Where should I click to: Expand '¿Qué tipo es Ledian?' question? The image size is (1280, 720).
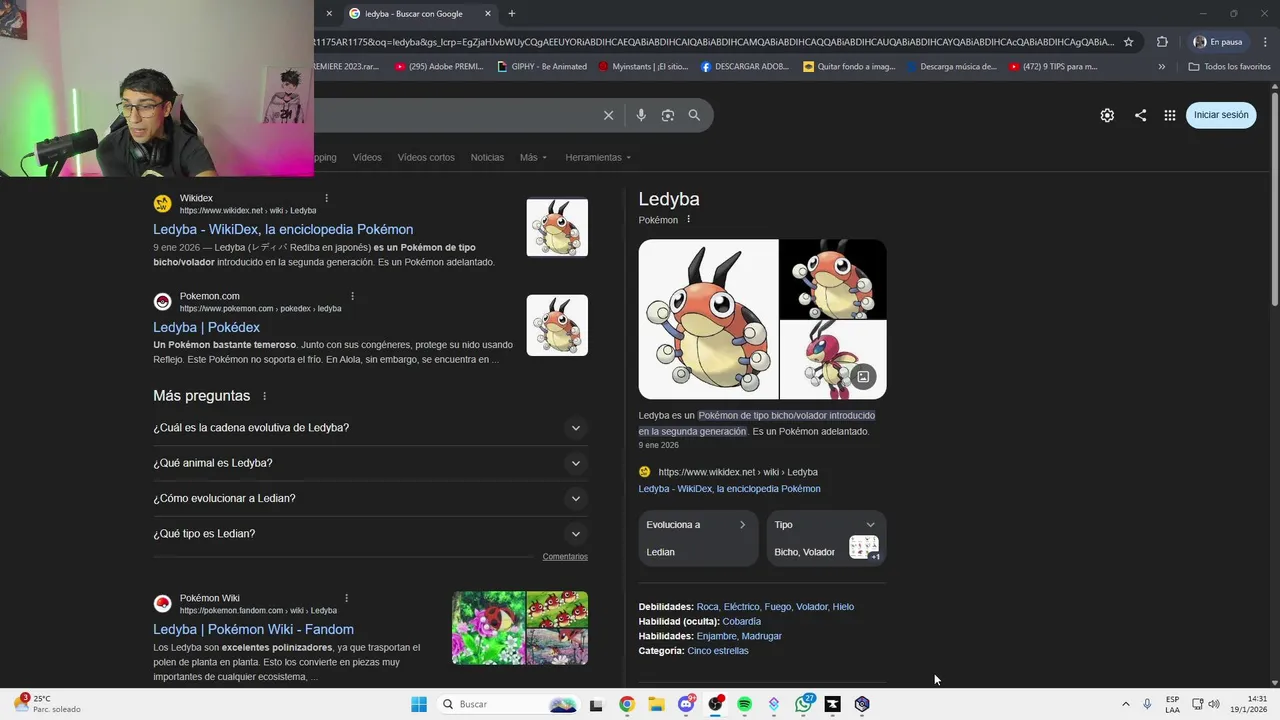pyautogui.click(x=370, y=534)
